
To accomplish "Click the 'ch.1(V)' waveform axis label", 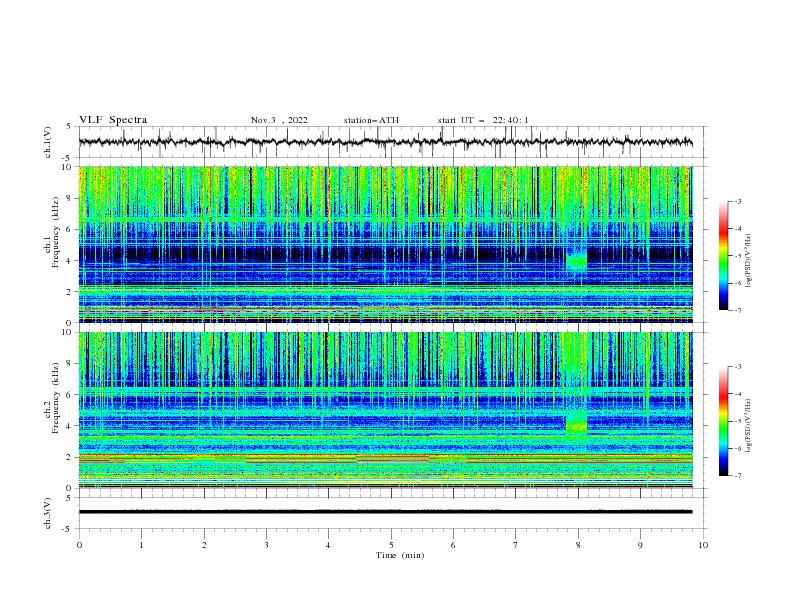I will click(48, 142).
